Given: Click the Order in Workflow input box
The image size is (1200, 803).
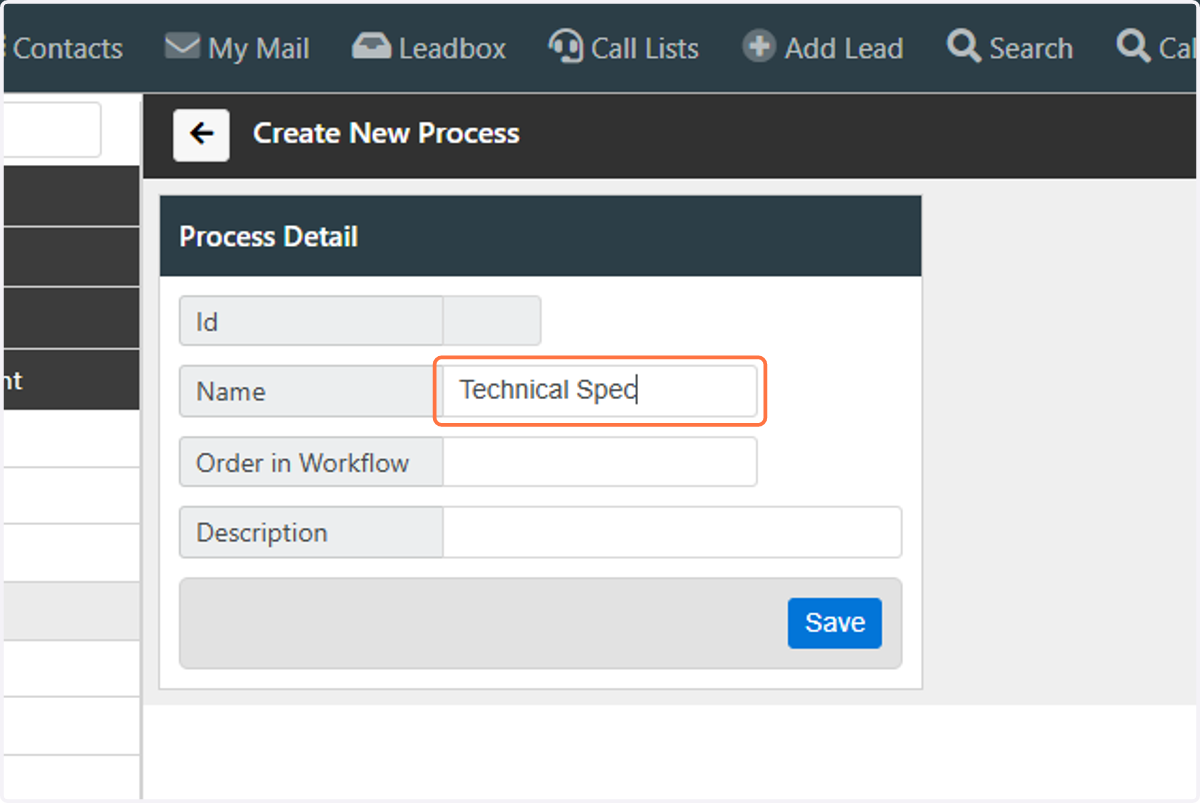Looking at the screenshot, I should (x=600, y=462).
